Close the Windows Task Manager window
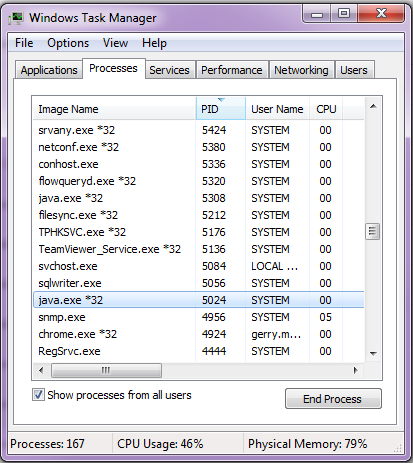This screenshot has width=413, height=463. click(x=381, y=14)
